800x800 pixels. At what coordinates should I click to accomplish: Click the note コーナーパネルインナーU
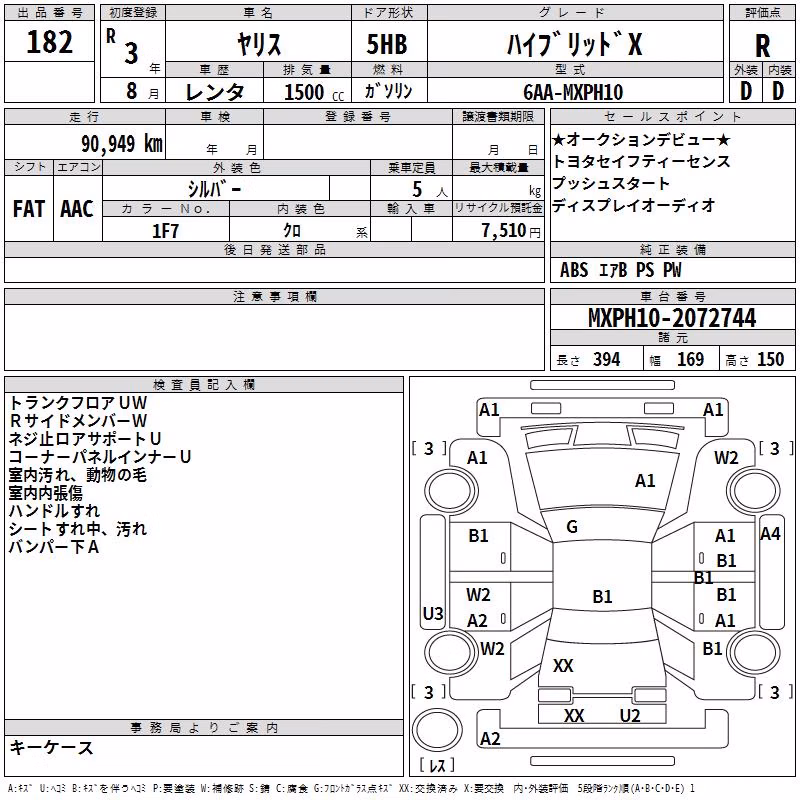[99, 457]
